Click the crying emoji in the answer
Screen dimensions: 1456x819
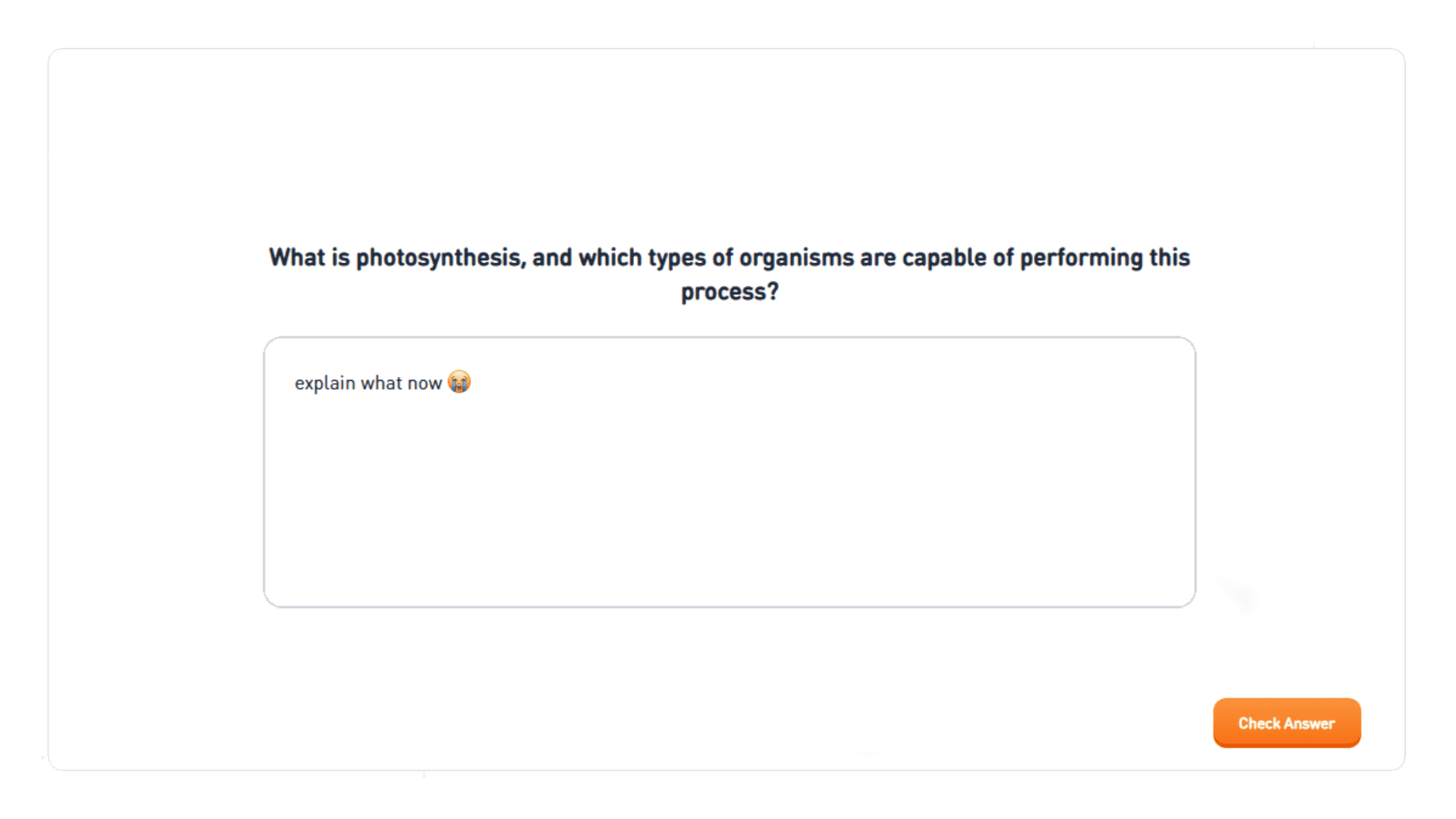click(x=460, y=382)
